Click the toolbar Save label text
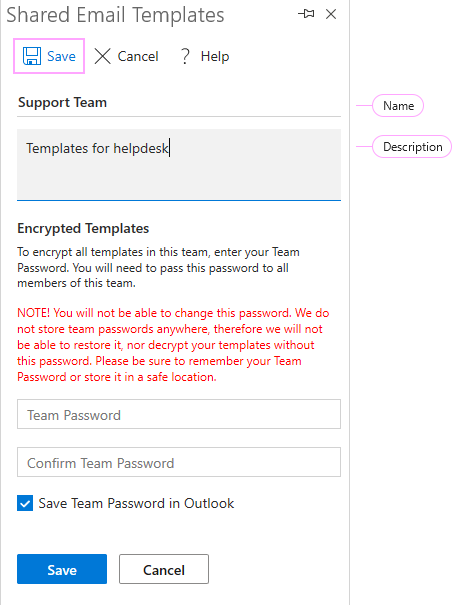453x605 pixels. (61, 56)
